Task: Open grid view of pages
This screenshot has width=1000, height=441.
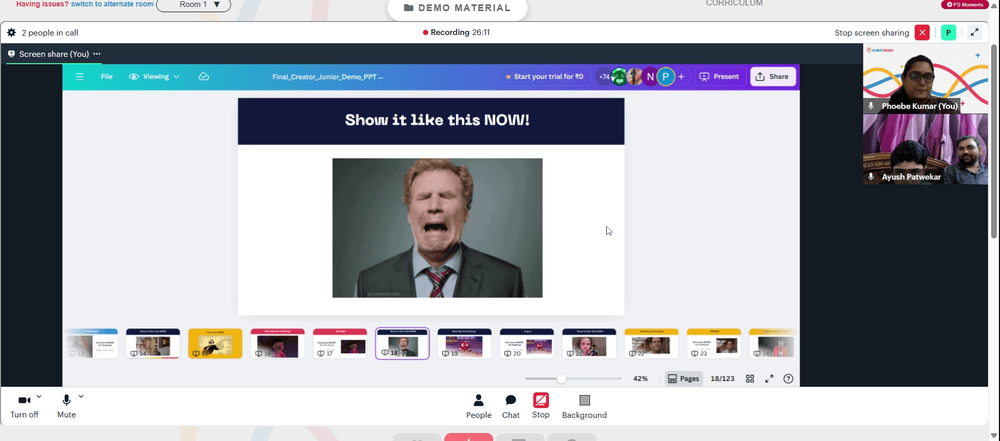Action: (750, 378)
